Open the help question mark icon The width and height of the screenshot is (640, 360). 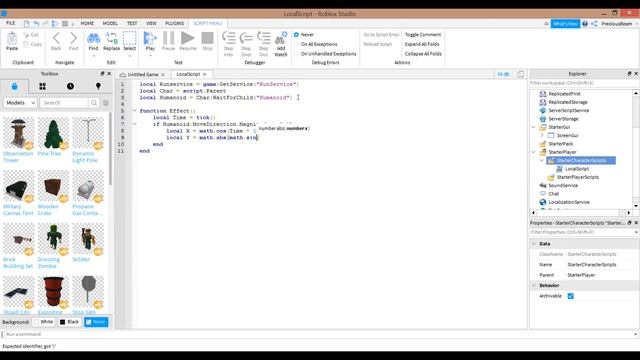[585, 24]
